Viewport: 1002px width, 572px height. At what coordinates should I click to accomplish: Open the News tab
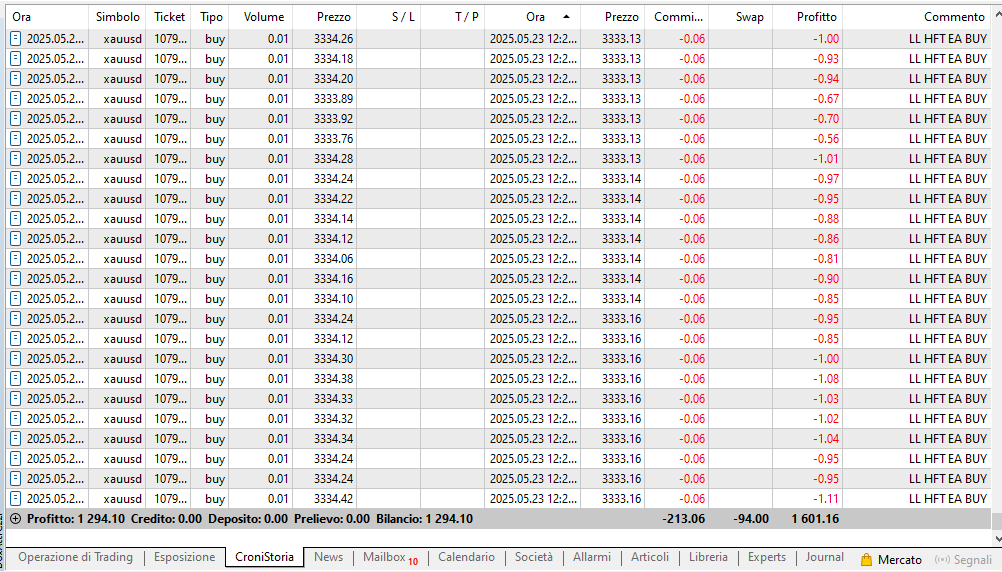click(x=328, y=557)
